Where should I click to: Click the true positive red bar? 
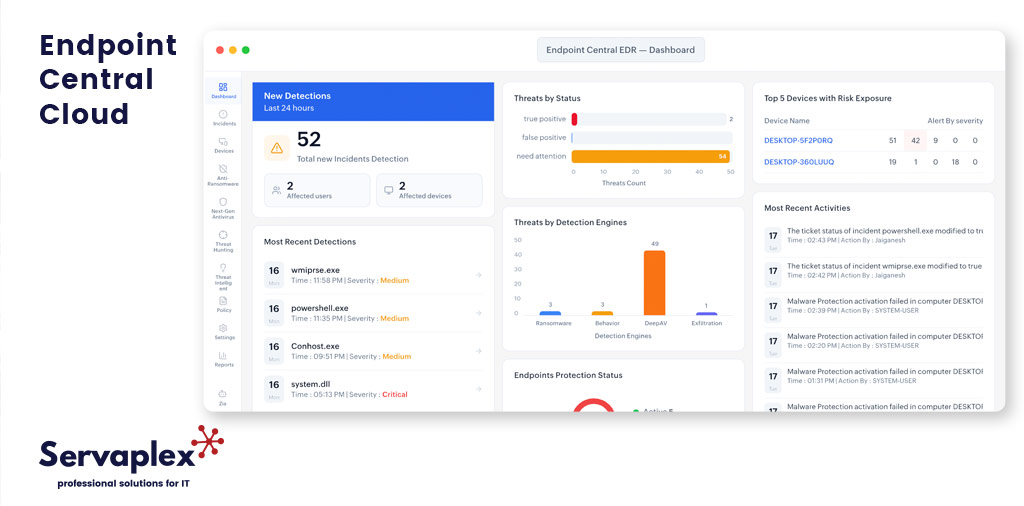(574, 119)
